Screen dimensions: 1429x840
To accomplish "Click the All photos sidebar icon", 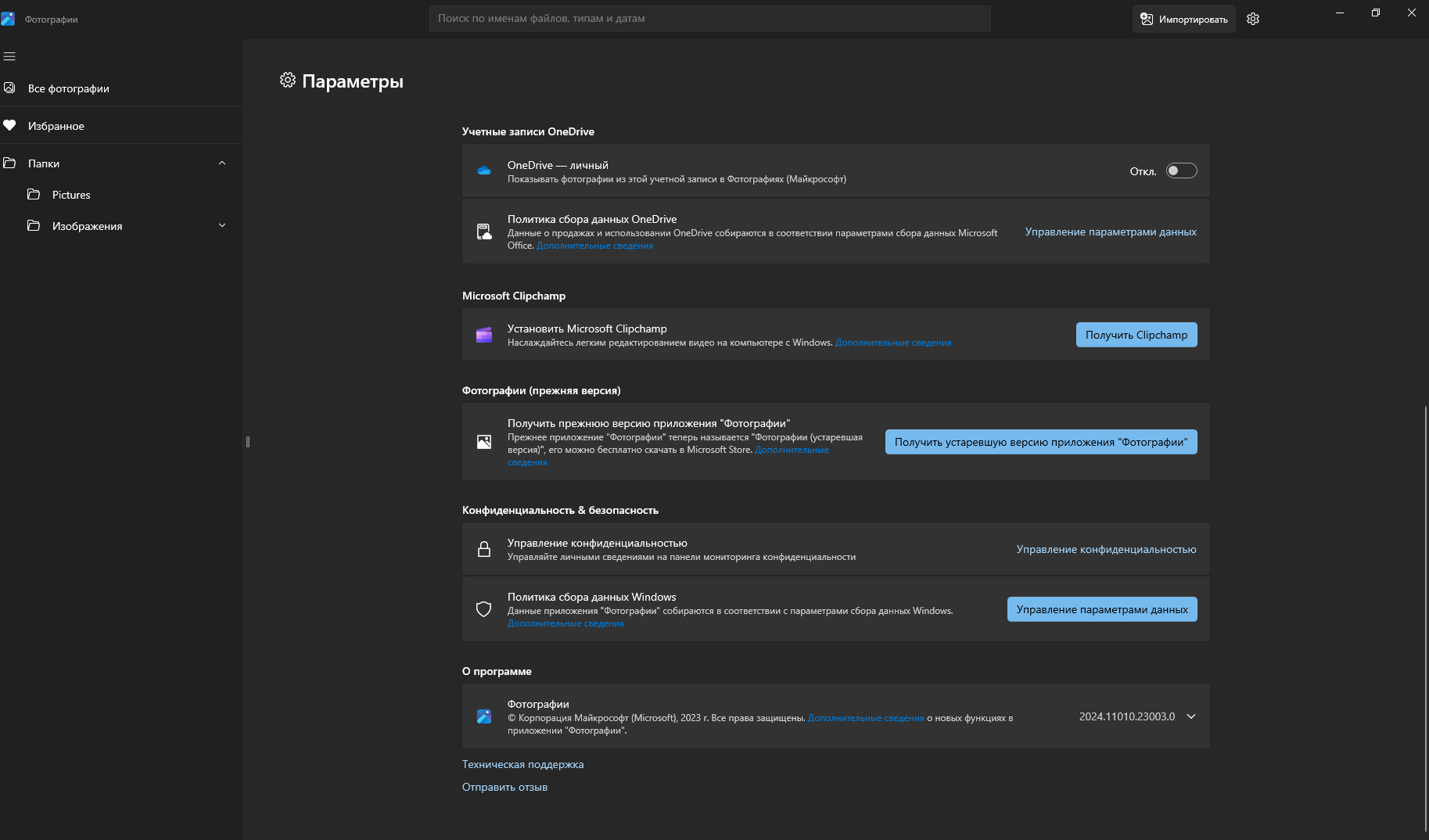I will (x=9, y=88).
